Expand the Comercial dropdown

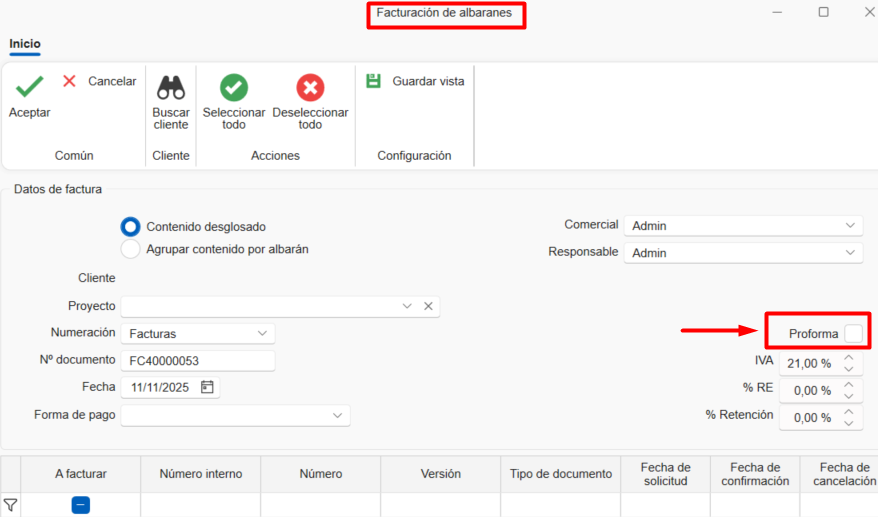coord(850,226)
